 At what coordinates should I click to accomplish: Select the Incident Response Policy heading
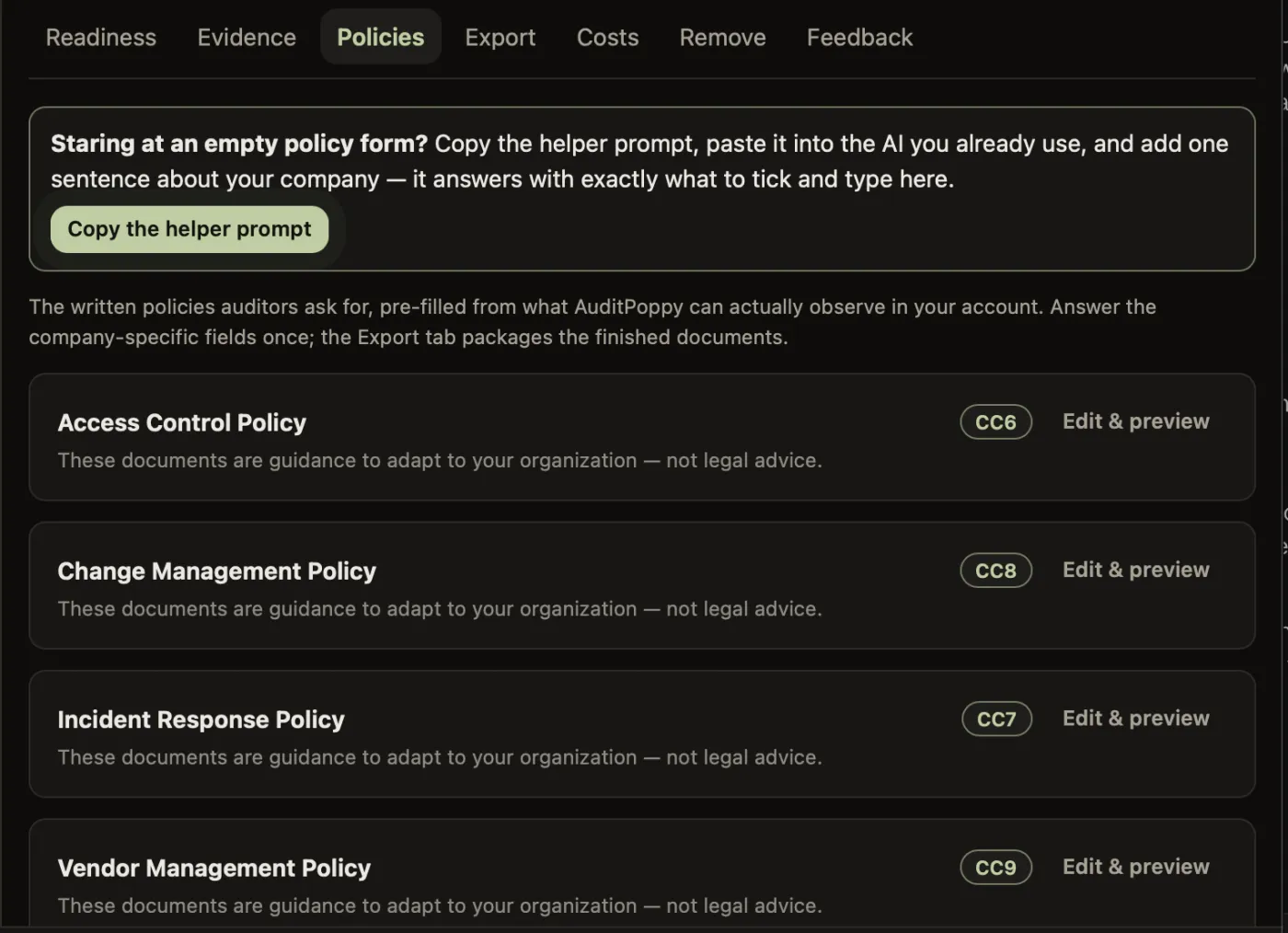point(201,720)
